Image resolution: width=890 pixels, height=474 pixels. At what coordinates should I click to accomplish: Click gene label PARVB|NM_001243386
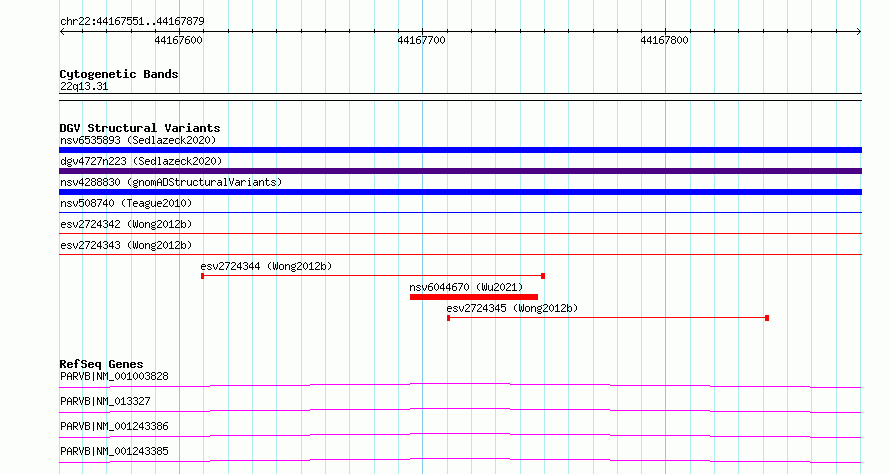pos(114,426)
